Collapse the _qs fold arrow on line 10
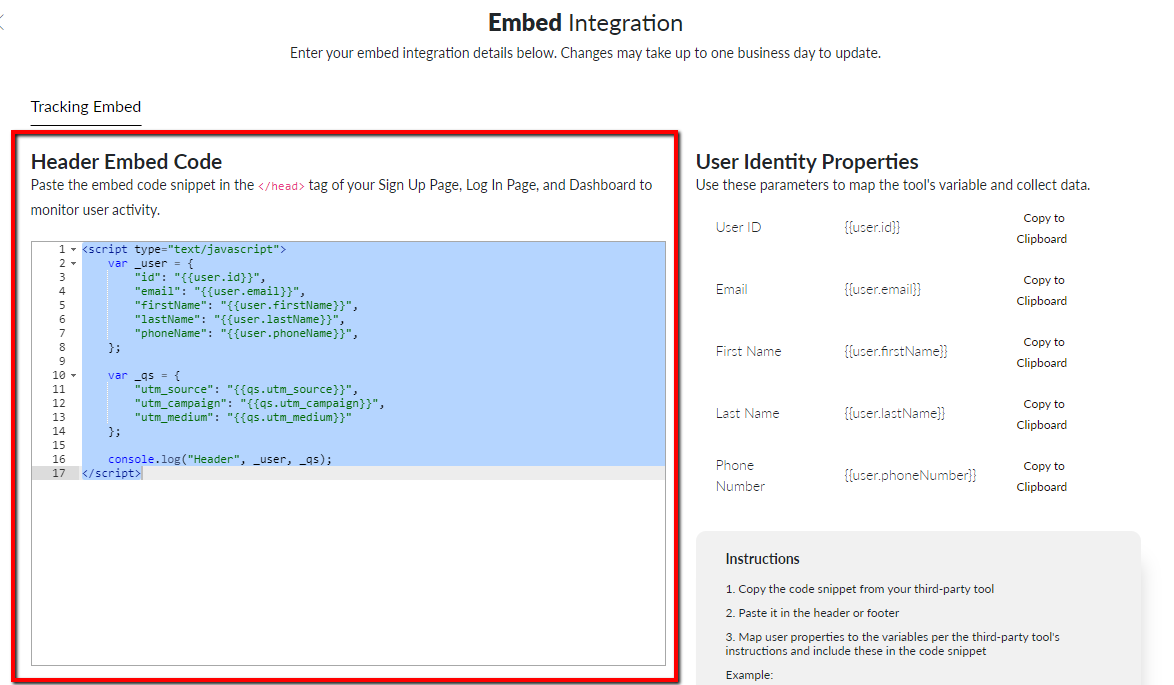 pyautogui.click(x=73, y=375)
